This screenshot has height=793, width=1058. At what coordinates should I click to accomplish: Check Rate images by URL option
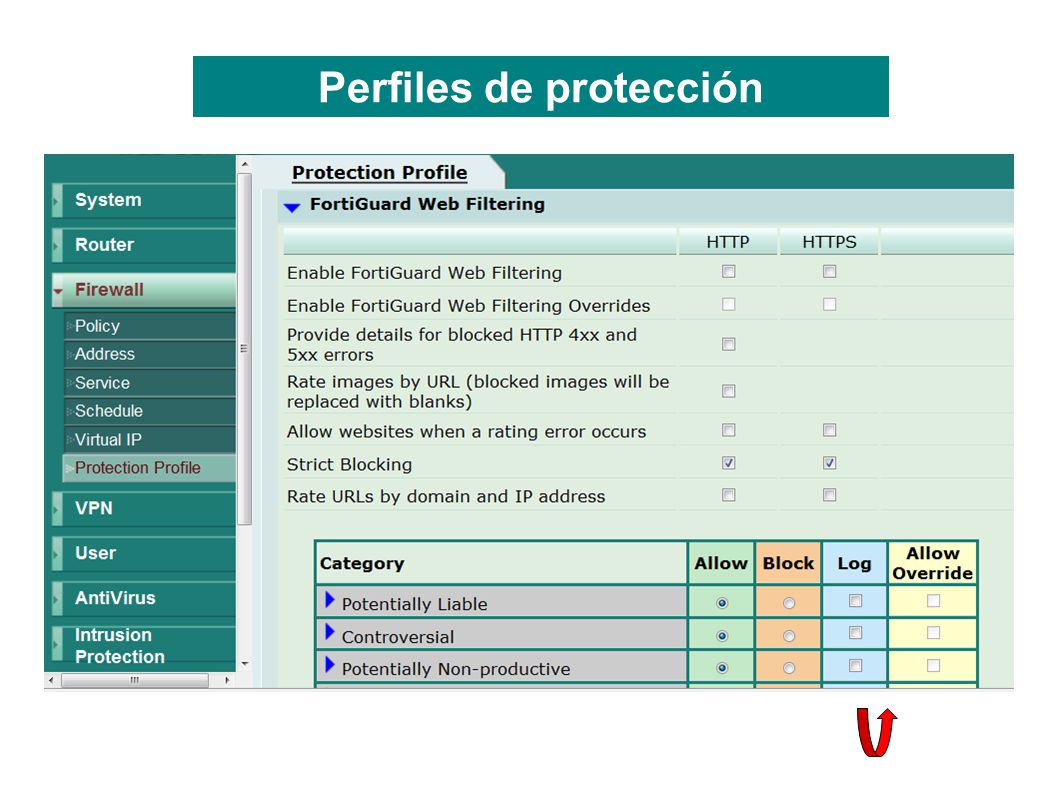[728, 391]
